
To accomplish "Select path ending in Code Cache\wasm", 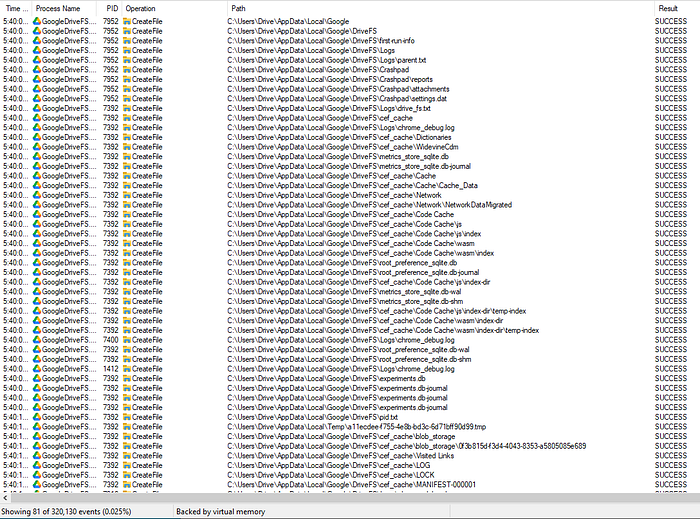I will tap(350, 243).
